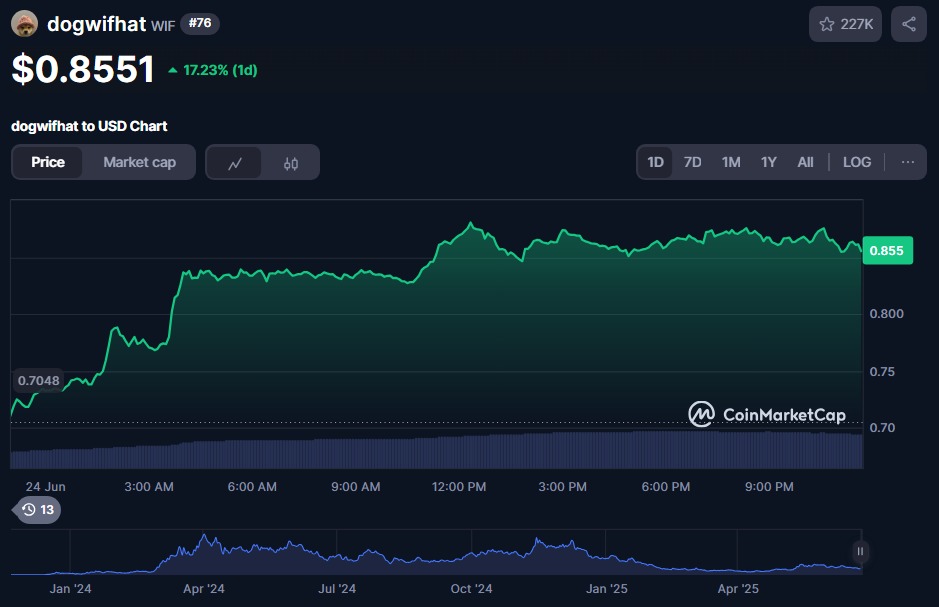
Task: Click the dogwifhat coin name title
Action: point(96,24)
